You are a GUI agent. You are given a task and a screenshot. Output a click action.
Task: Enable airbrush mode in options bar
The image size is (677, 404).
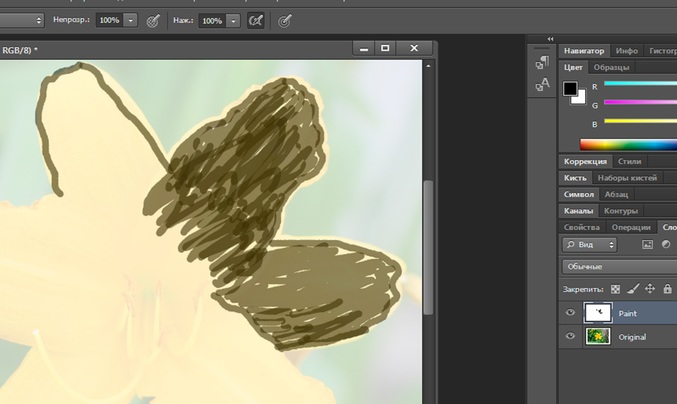(x=255, y=20)
